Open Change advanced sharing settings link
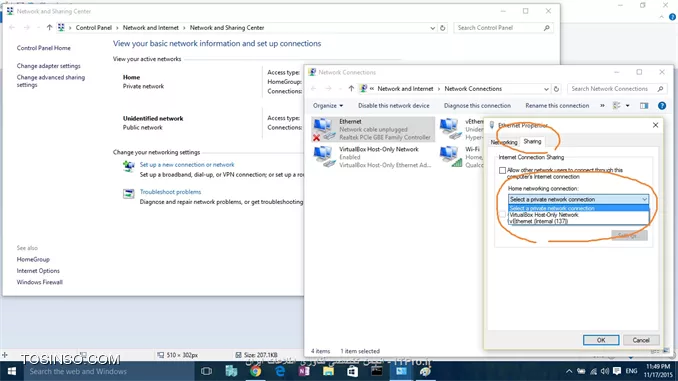 pyautogui.click(x=51, y=81)
